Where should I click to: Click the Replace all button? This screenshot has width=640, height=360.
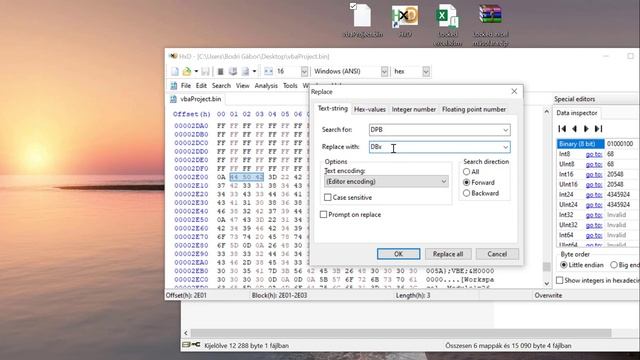coord(448,254)
